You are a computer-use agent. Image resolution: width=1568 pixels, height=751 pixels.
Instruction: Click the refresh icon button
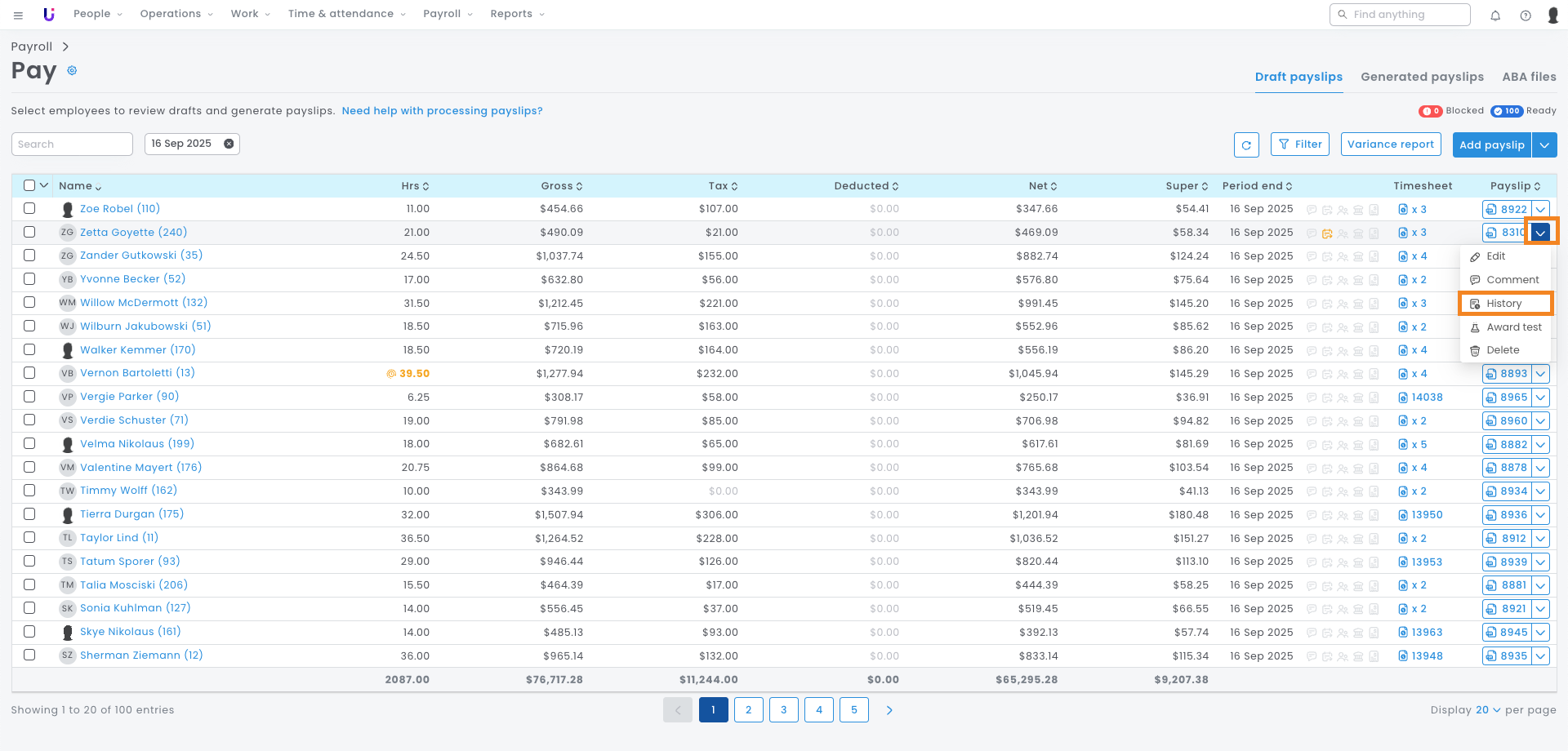[x=1245, y=145]
